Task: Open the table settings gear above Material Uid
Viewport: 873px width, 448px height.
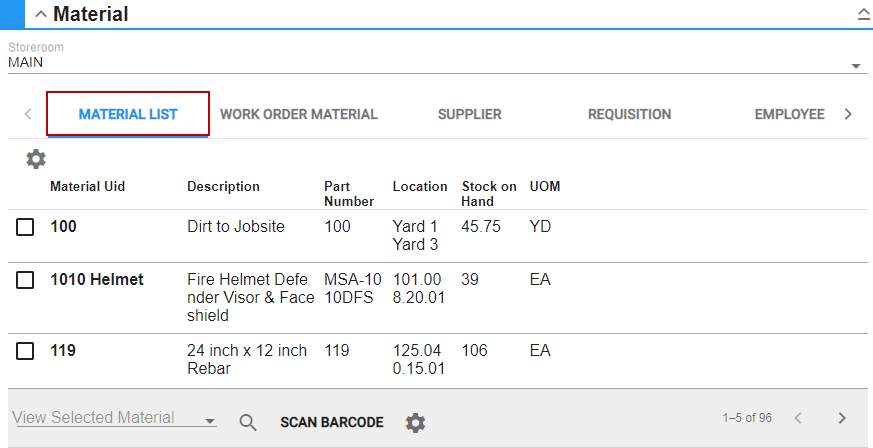Action: 36,159
